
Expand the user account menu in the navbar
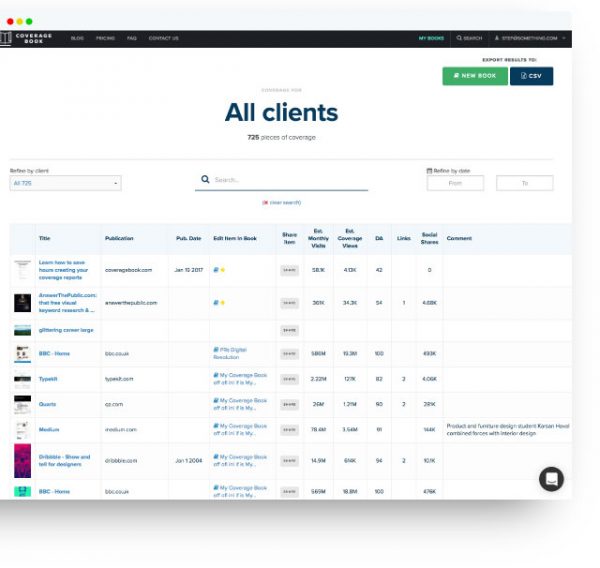click(x=530, y=38)
